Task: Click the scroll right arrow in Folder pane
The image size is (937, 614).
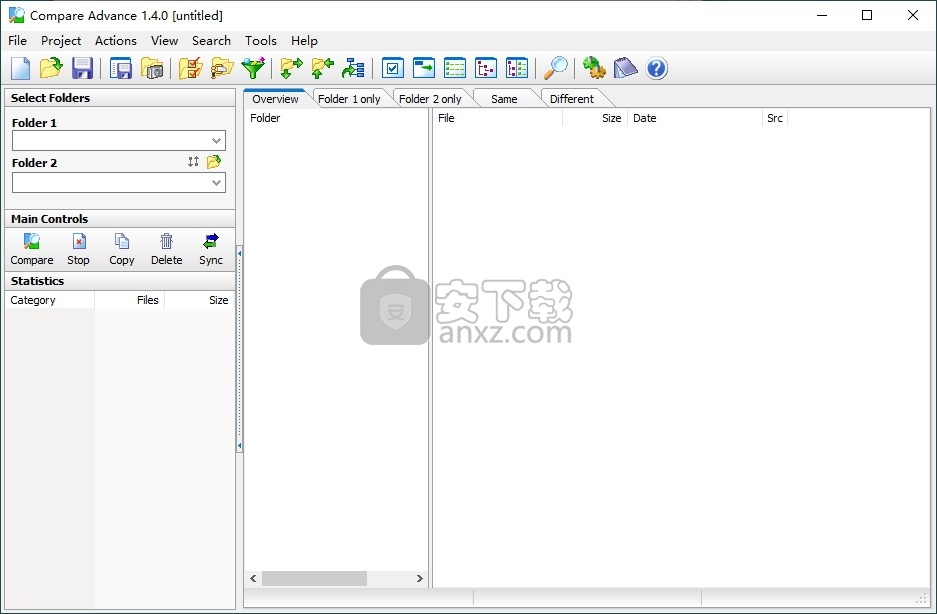Action: 419,578
